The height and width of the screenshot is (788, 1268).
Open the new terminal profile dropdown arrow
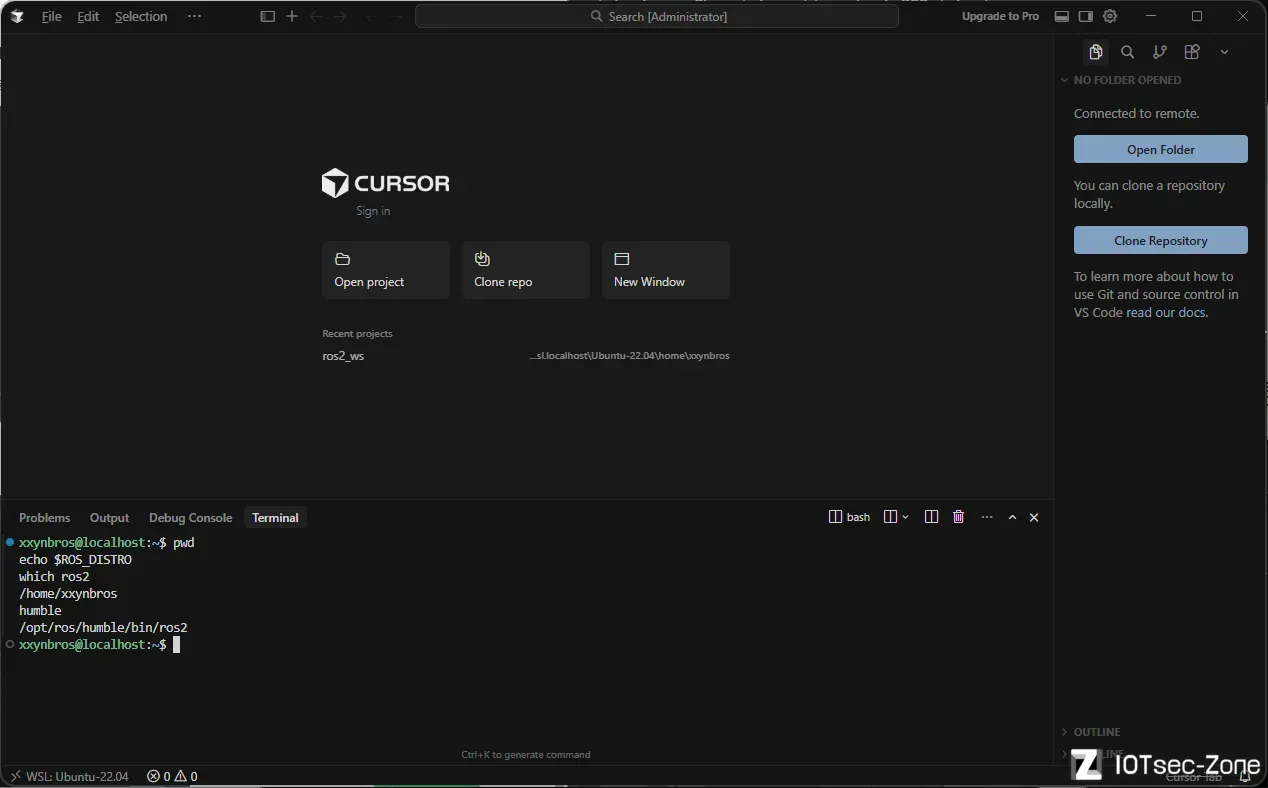pyautogui.click(x=905, y=517)
